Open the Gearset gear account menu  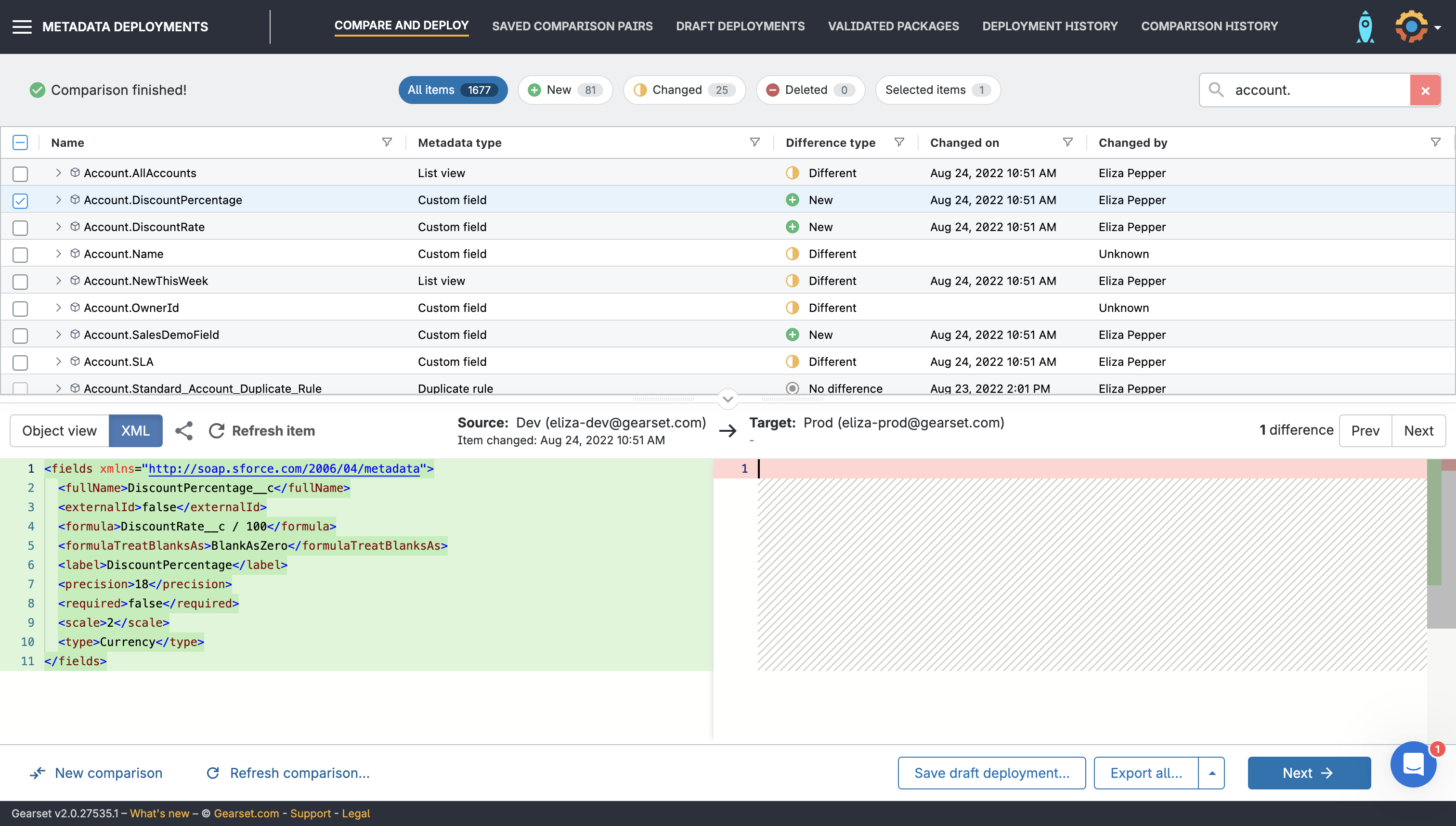[1411, 26]
